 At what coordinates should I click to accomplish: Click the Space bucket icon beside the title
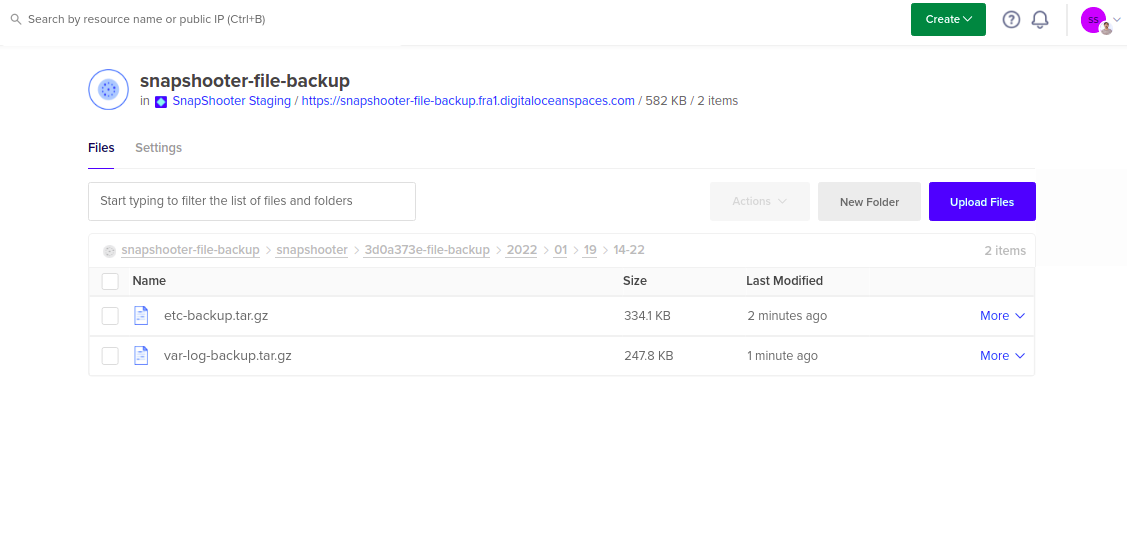109,90
